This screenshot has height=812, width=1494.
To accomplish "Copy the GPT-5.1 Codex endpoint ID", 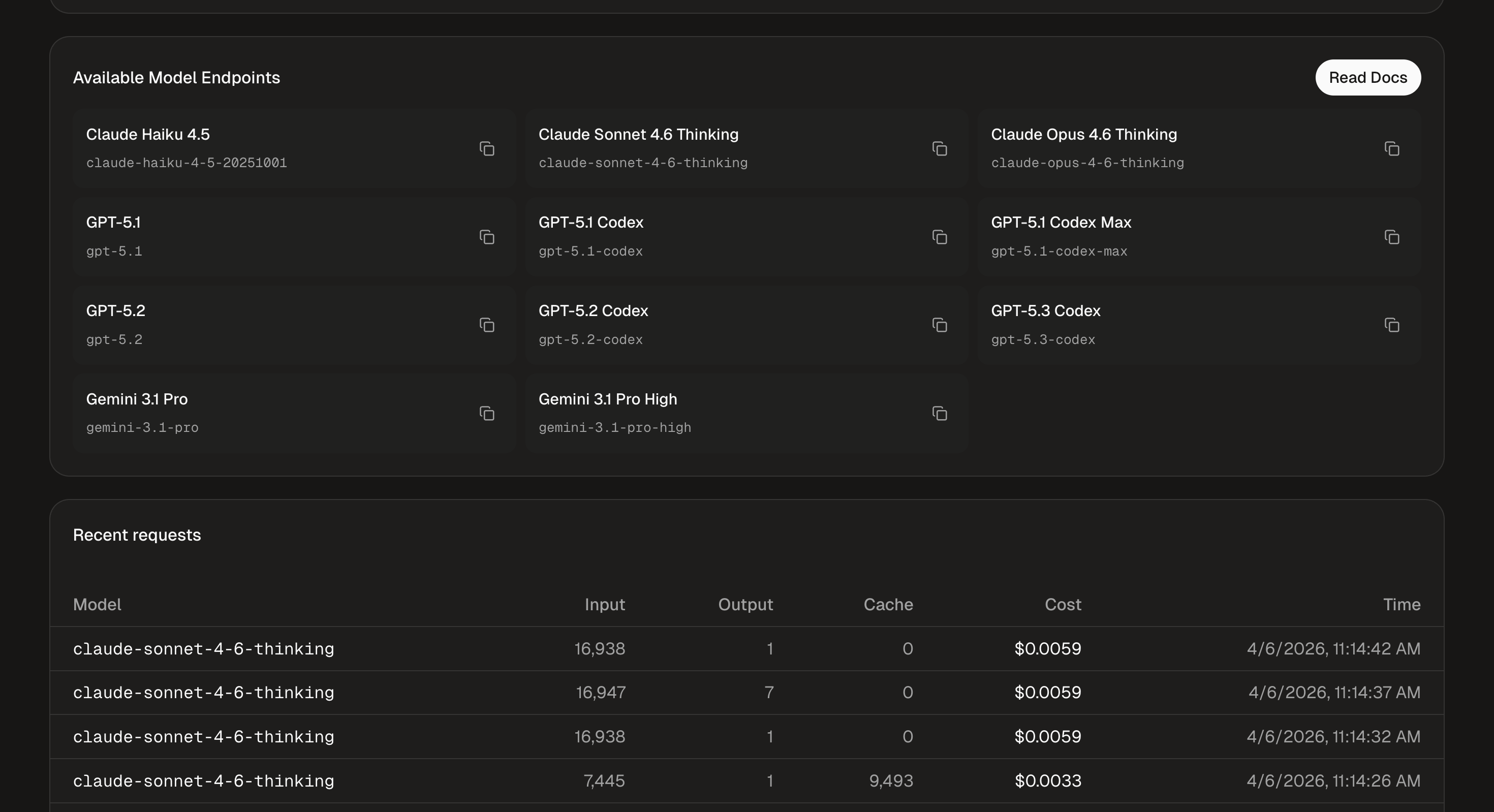I will tap(940, 237).
